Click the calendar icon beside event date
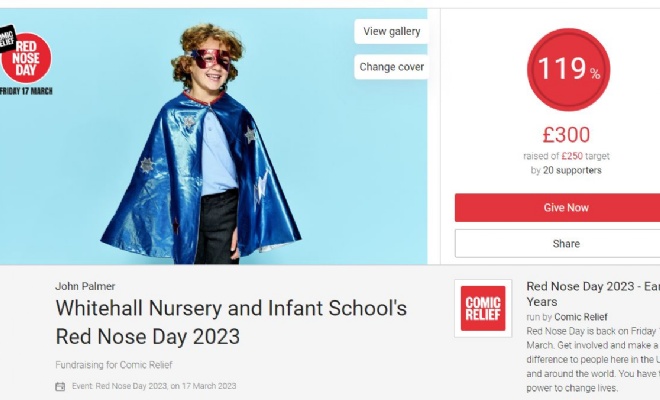 (60, 386)
